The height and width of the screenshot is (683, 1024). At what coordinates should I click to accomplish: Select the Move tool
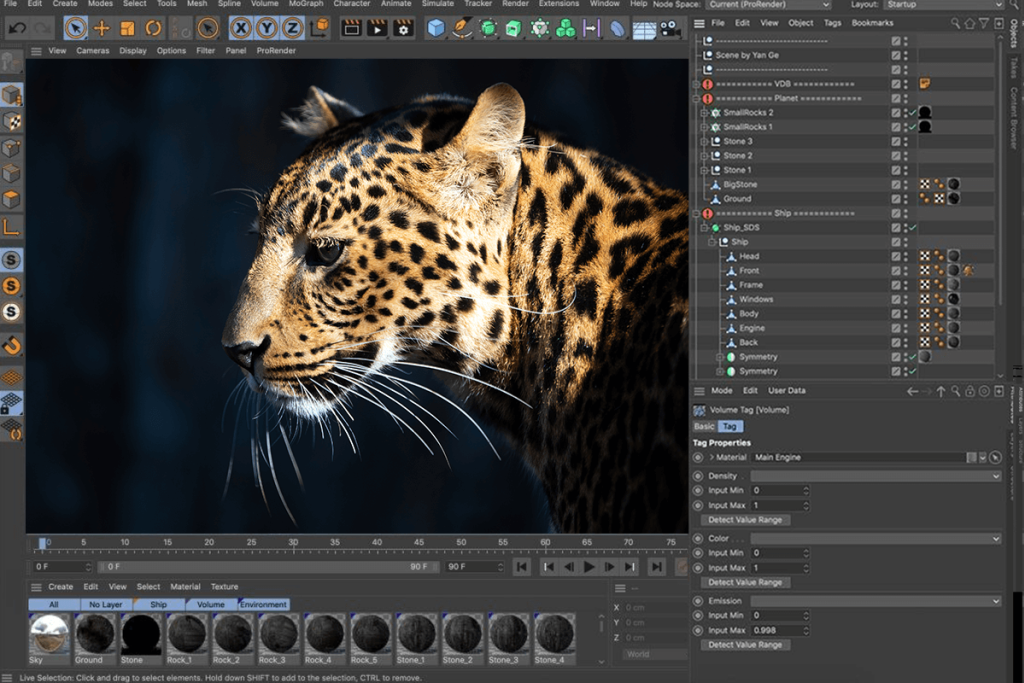point(102,28)
